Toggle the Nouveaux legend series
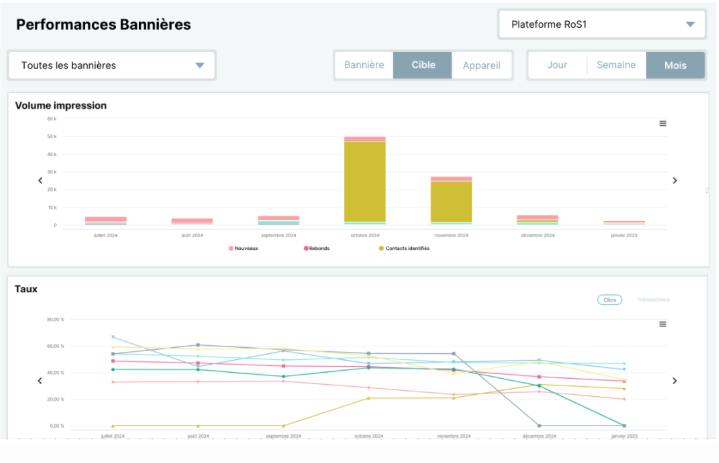 coord(243,248)
